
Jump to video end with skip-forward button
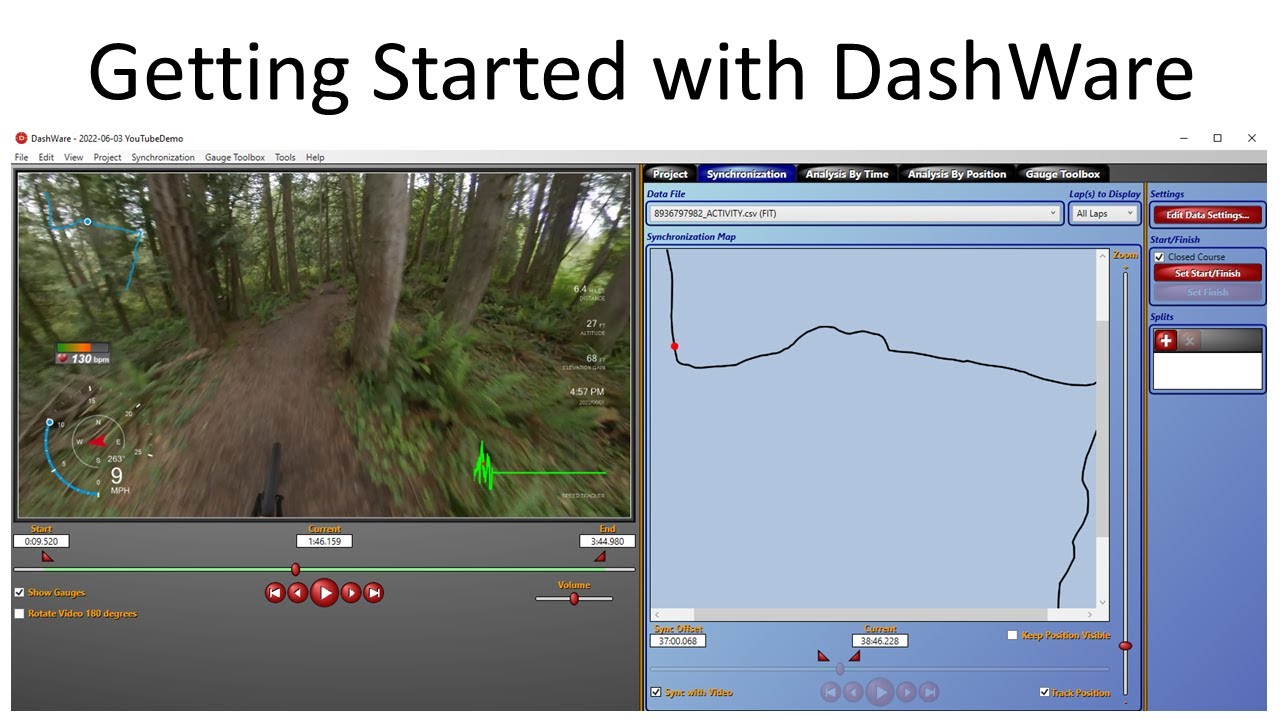[x=373, y=592]
